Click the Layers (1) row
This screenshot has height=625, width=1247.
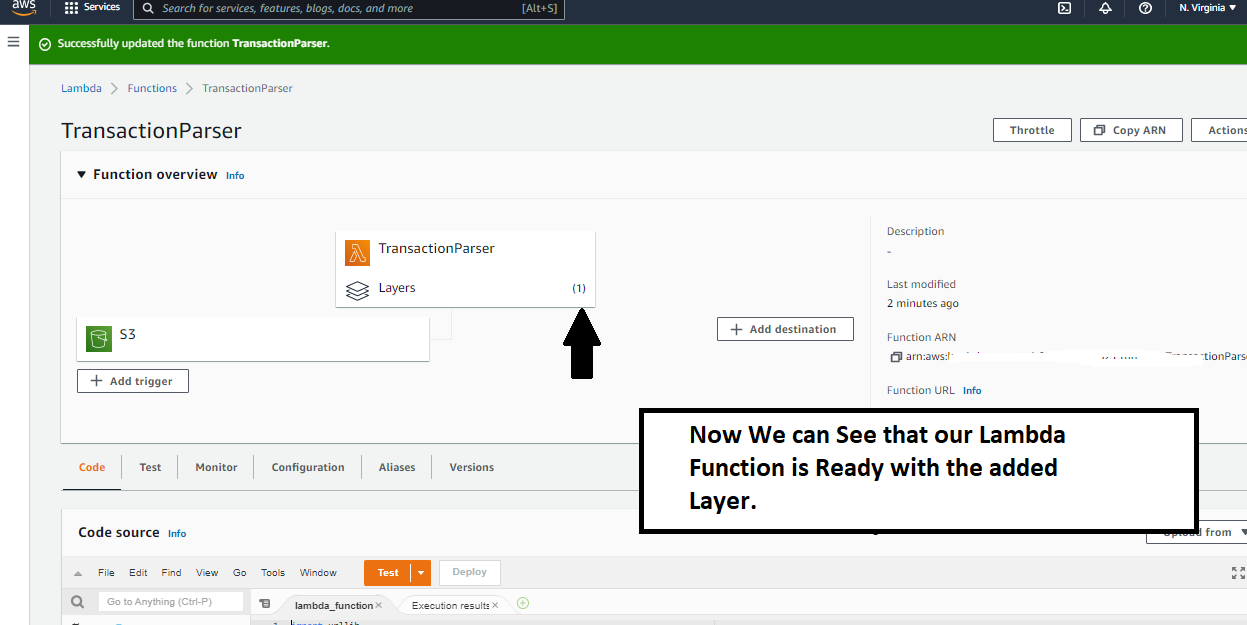point(465,288)
